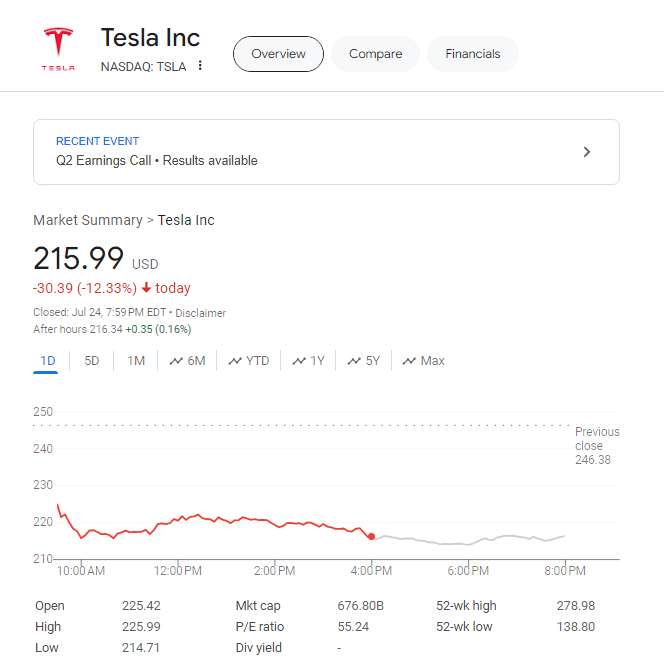This screenshot has height=665, width=664.
Task: Switch to the Overview tab
Action: point(278,54)
